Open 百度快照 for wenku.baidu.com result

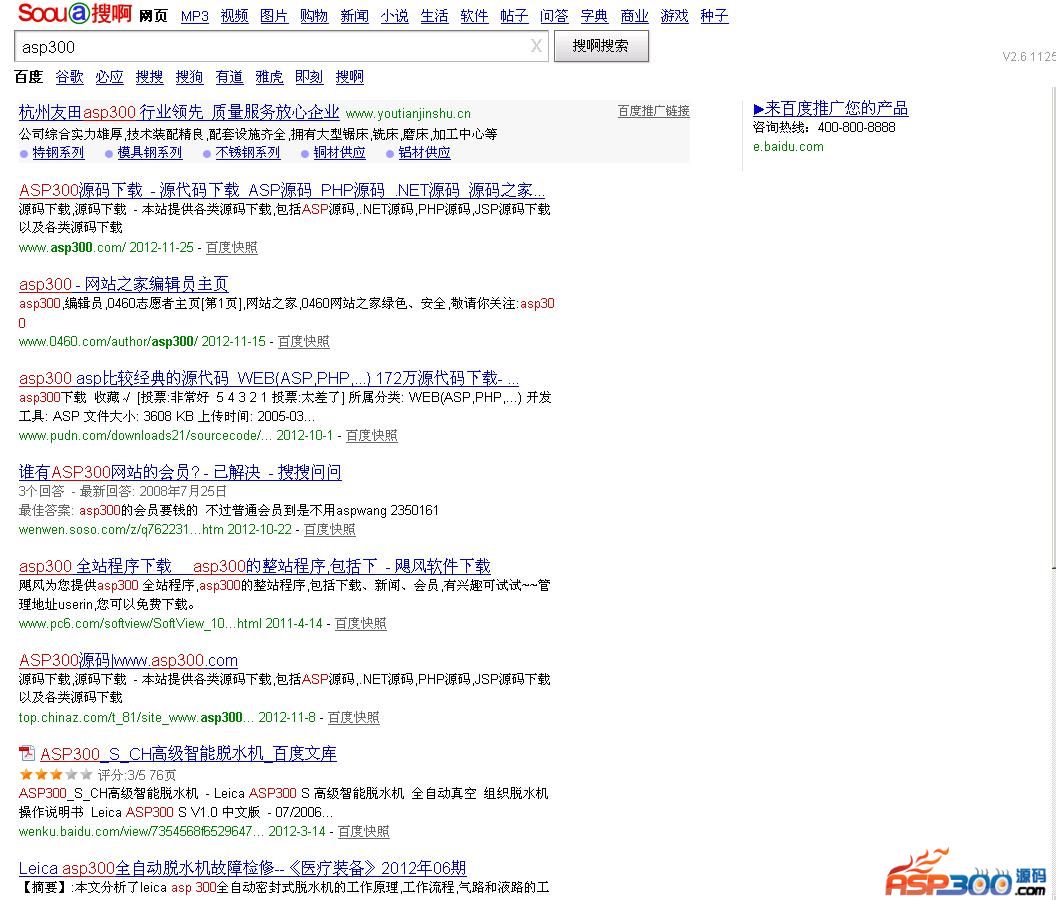[x=364, y=831]
